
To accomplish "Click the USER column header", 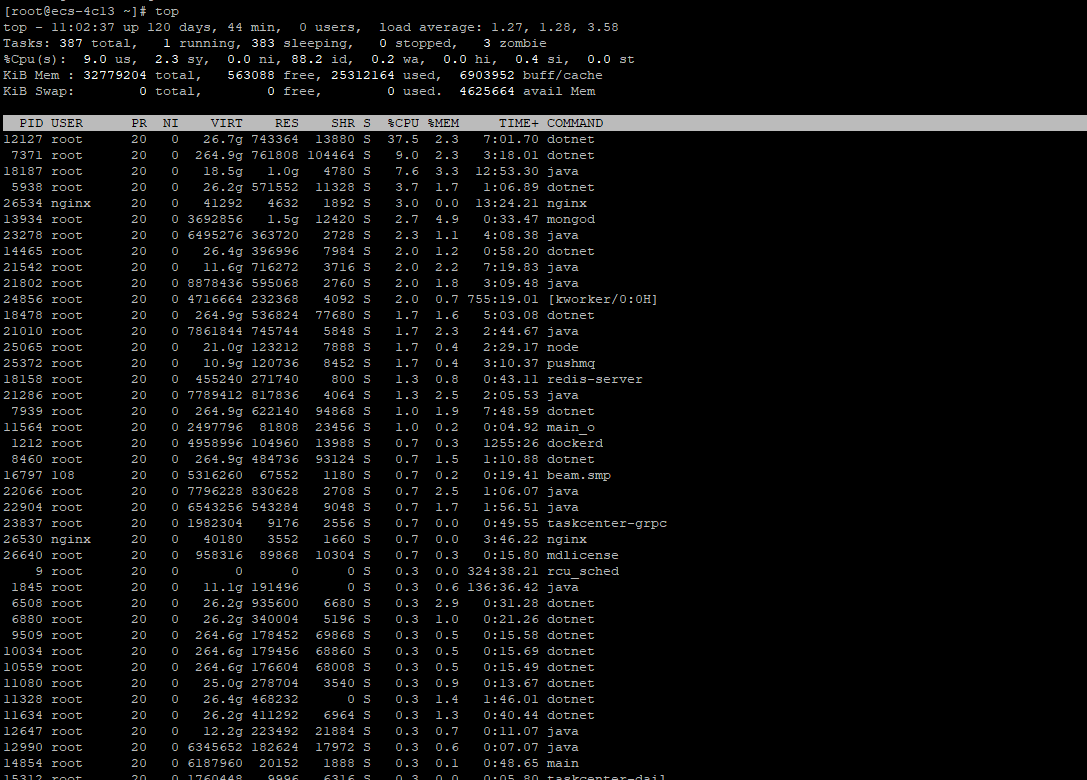I will coord(67,123).
